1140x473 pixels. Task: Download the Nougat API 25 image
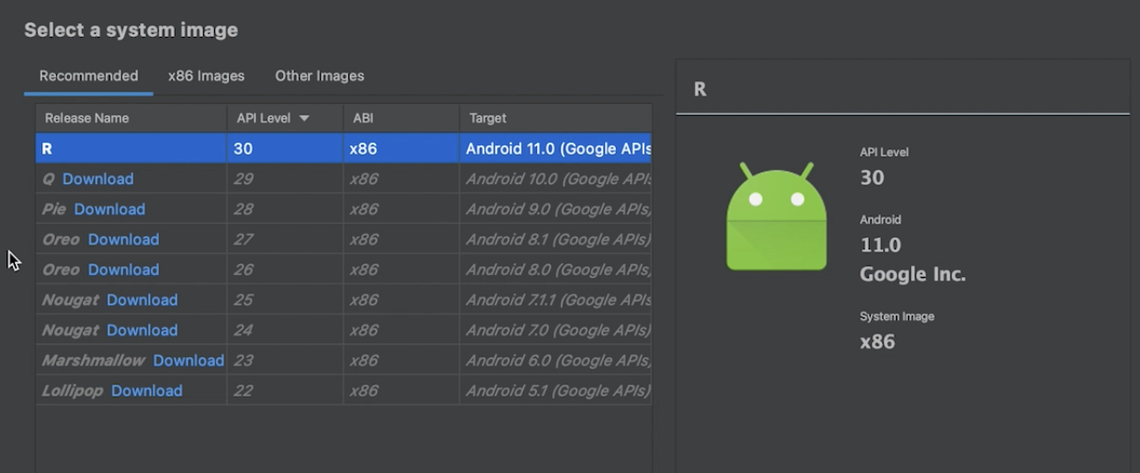pyautogui.click(x=142, y=300)
